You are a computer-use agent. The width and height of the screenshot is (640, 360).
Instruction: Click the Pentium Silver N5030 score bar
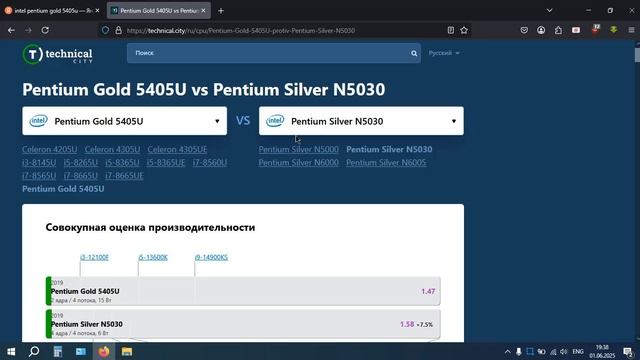coord(243,324)
